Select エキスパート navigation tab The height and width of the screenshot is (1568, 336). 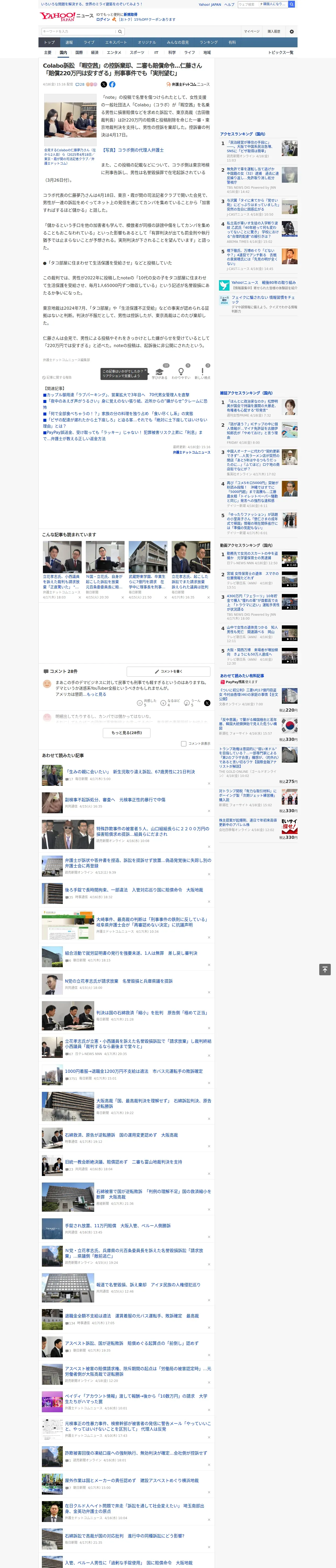point(116,43)
